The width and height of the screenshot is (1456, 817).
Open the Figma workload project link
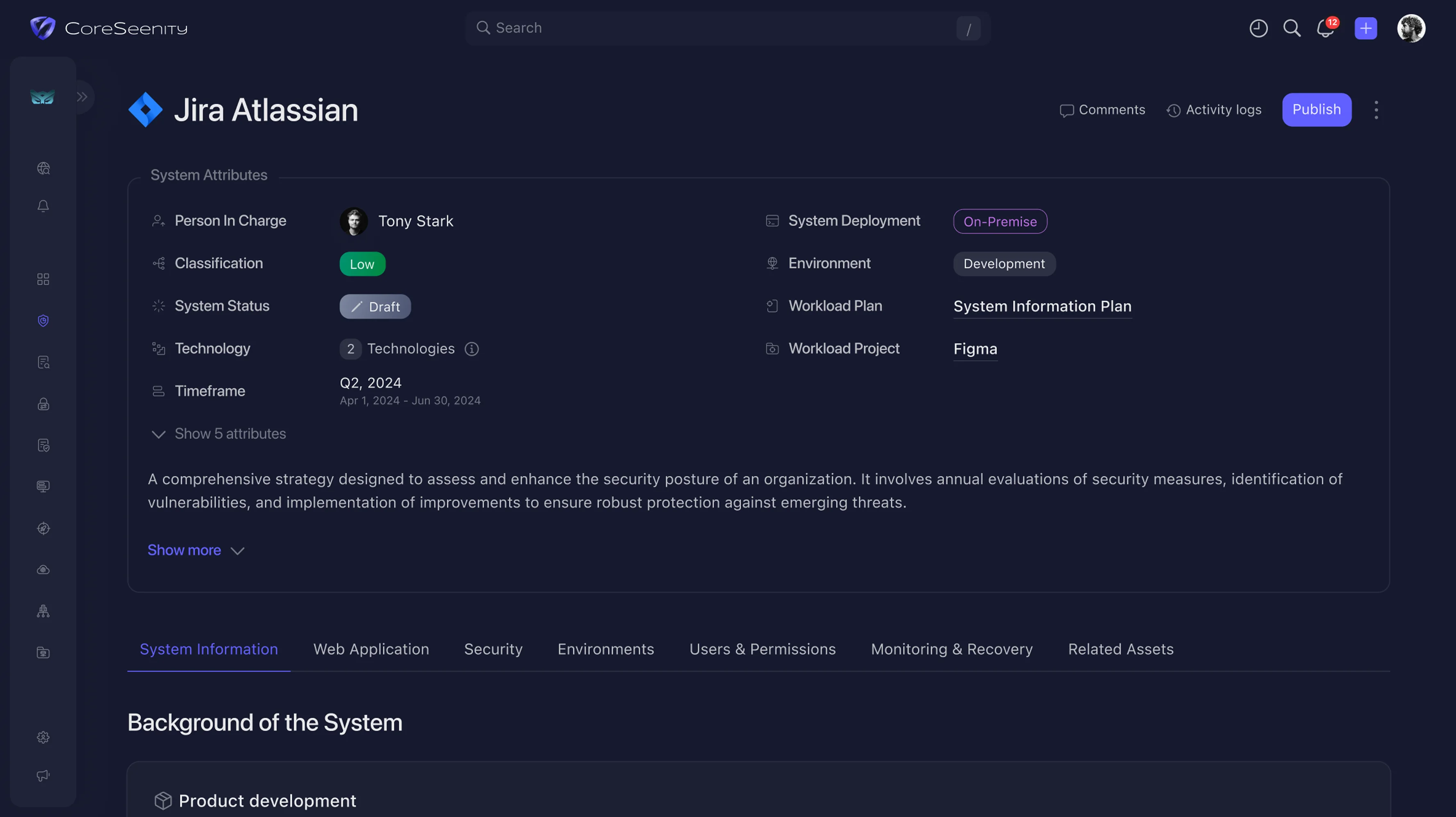pos(975,349)
